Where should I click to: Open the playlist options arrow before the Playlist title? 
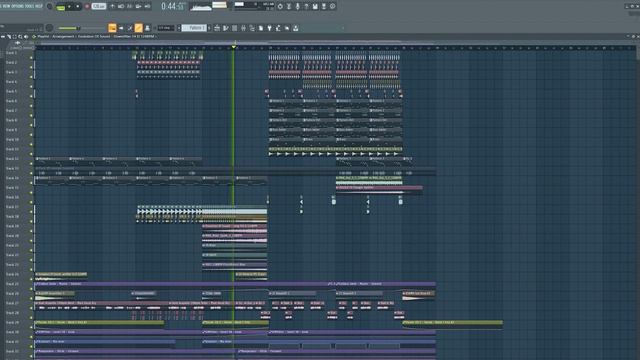34,37
